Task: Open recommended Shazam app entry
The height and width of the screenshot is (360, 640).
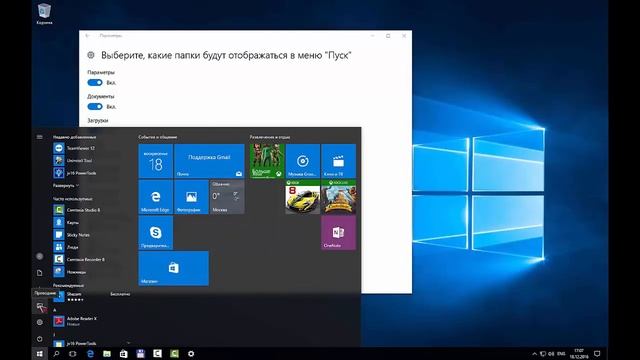Action: 92,296
